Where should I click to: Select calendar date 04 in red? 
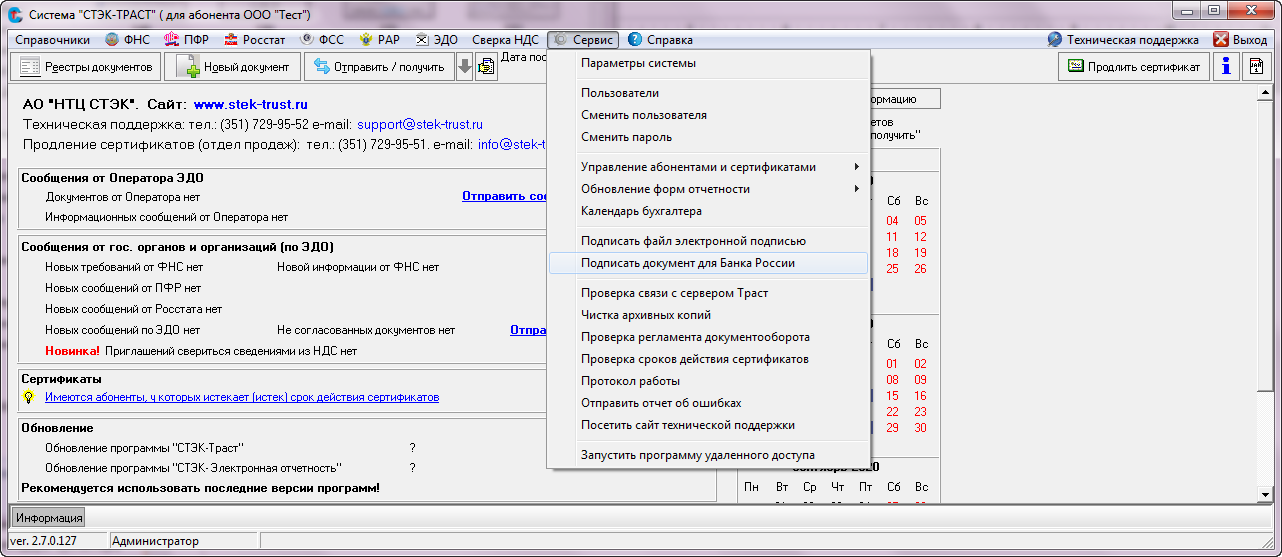point(892,221)
